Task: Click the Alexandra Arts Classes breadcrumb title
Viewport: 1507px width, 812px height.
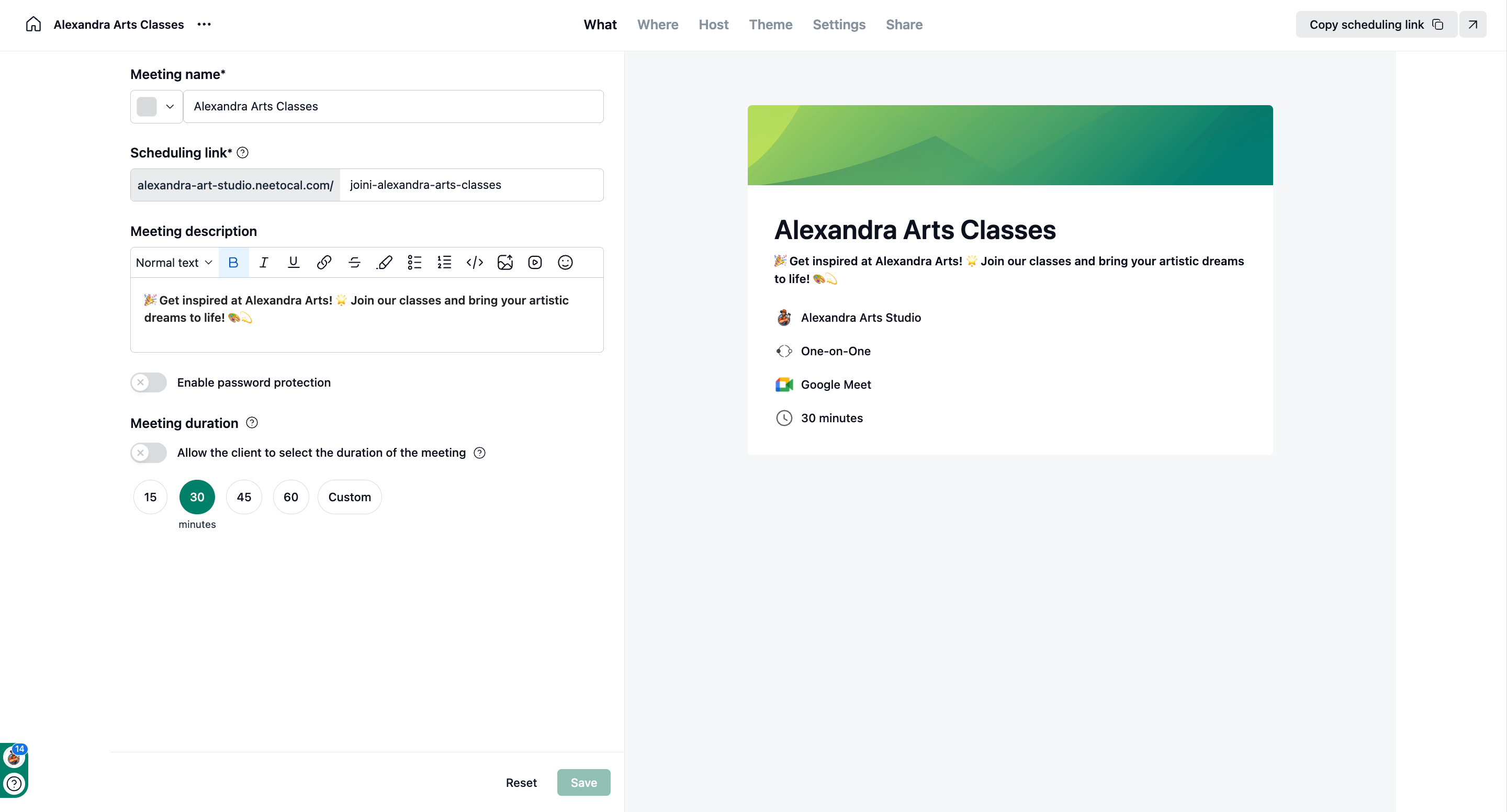Action: [119, 25]
